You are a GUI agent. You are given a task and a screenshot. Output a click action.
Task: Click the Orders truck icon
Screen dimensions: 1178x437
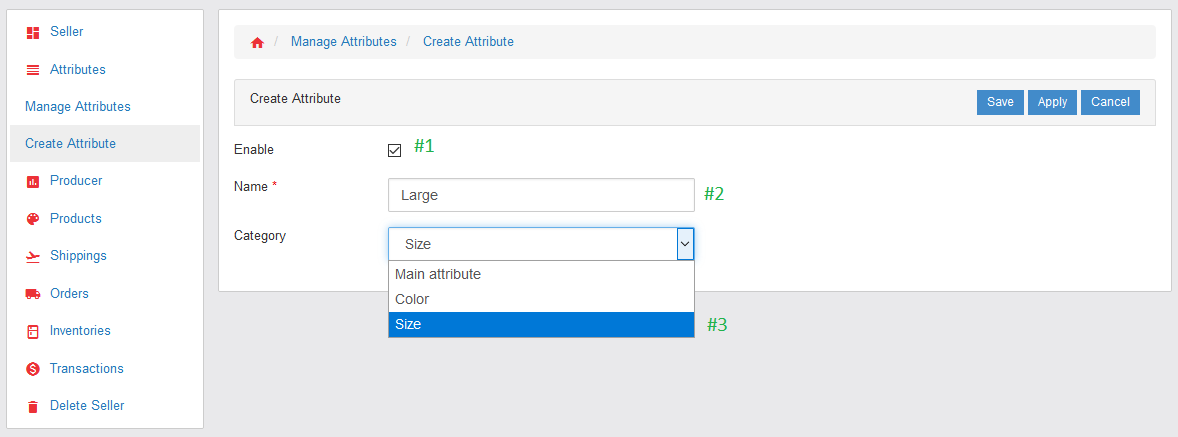[x=32, y=294]
